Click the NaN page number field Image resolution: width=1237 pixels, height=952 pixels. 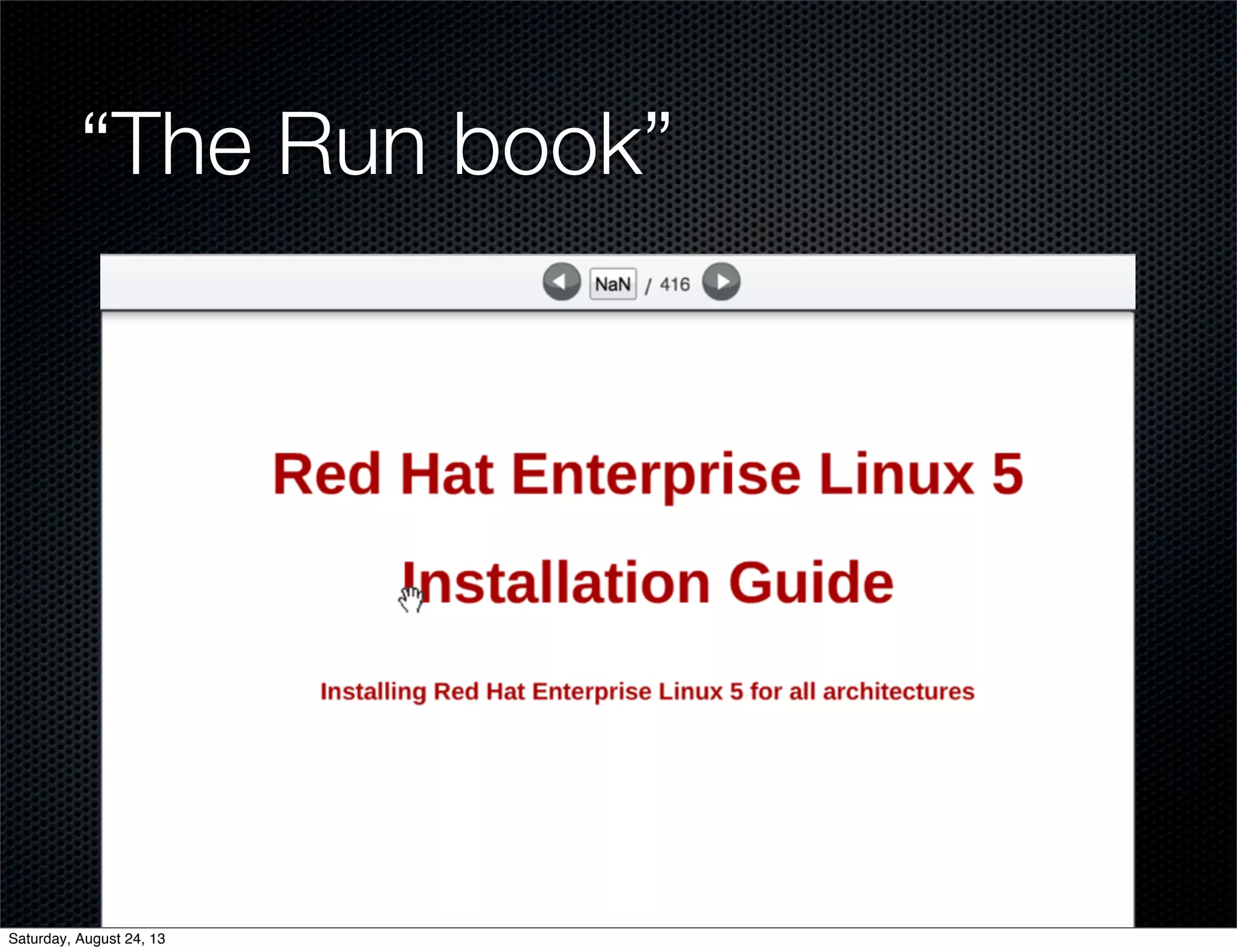point(612,284)
